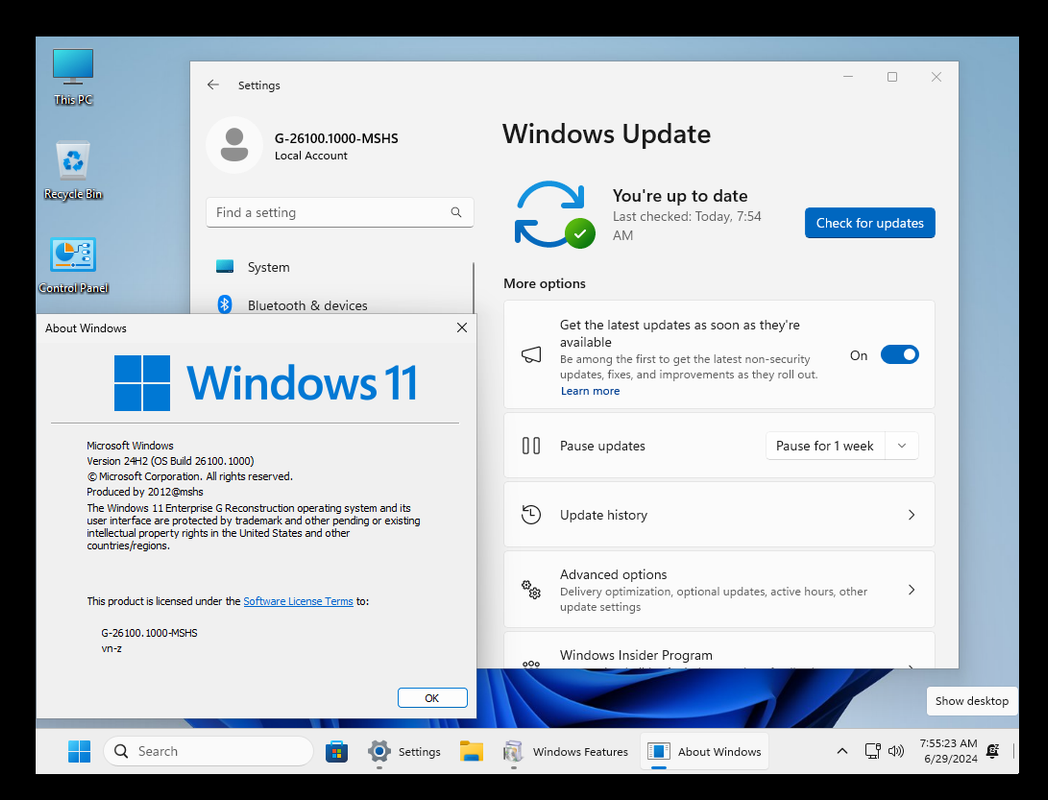The width and height of the screenshot is (1048, 800).
Task: Click the Find a setting search field
Action: coord(340,213)
